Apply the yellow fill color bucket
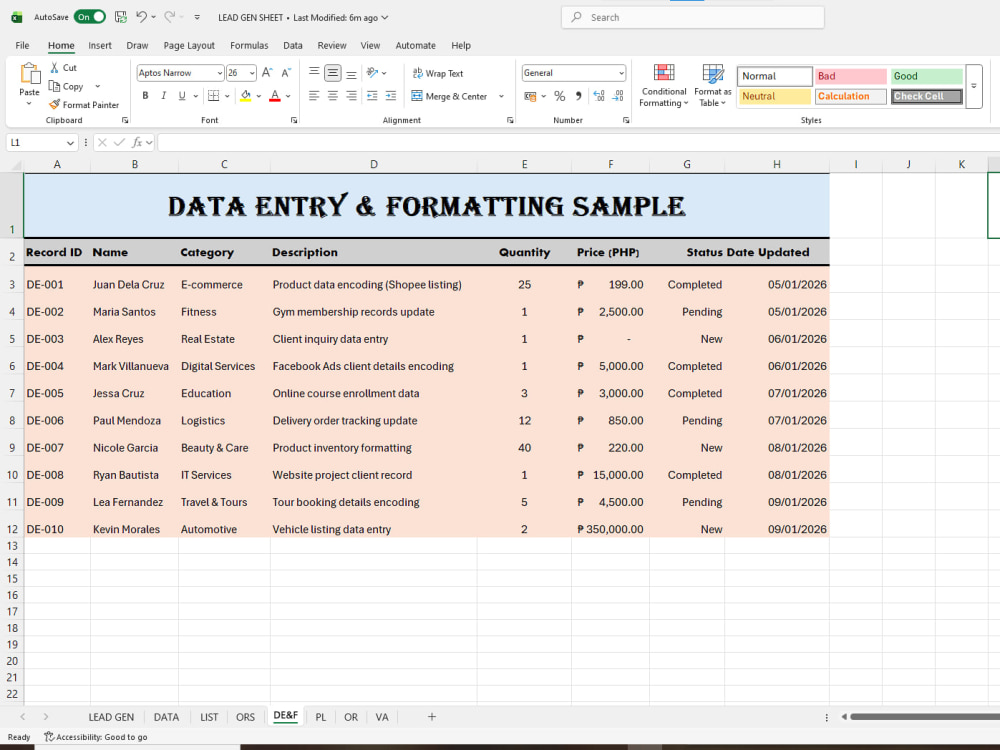Image resolution: width=1000 pixels, height=750 pixels. point(246,96)
